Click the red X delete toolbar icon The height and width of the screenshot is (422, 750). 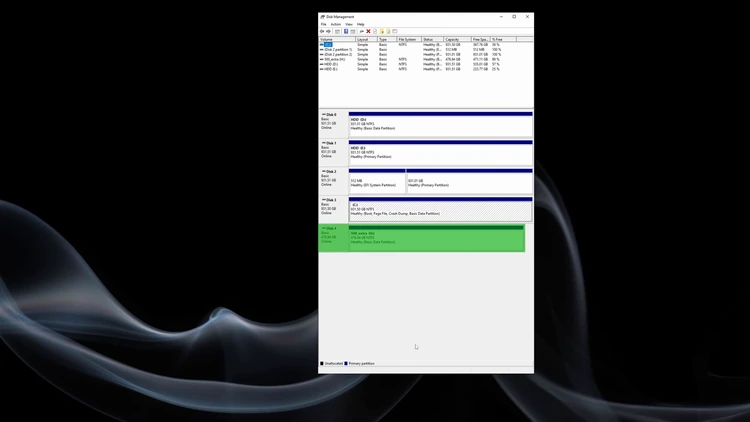coord(368,31)
